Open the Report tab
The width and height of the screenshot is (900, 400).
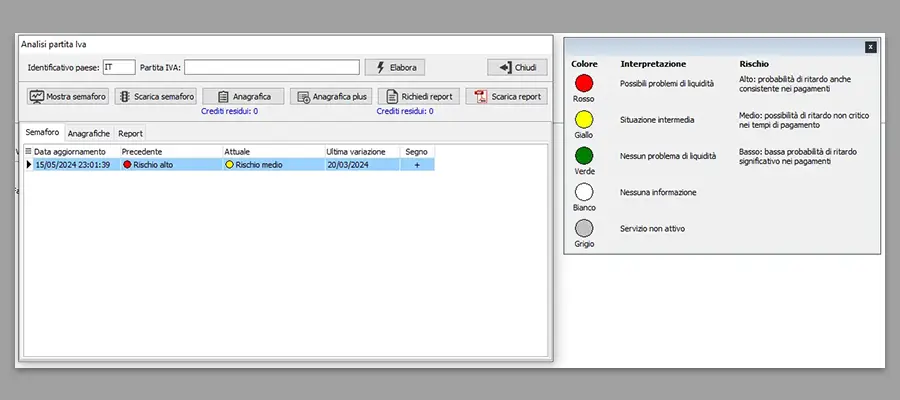(x=130, y=133)
